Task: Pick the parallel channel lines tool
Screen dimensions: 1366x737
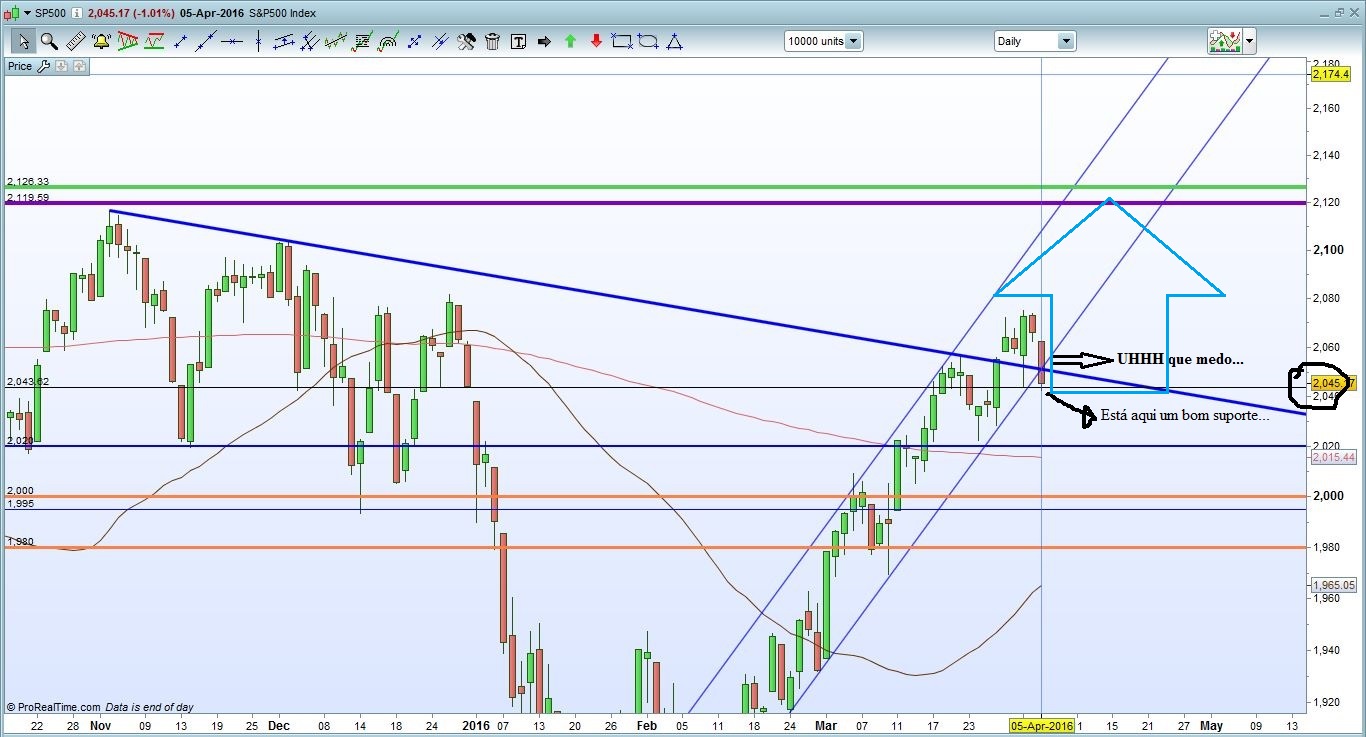Action: pos(284,41)
